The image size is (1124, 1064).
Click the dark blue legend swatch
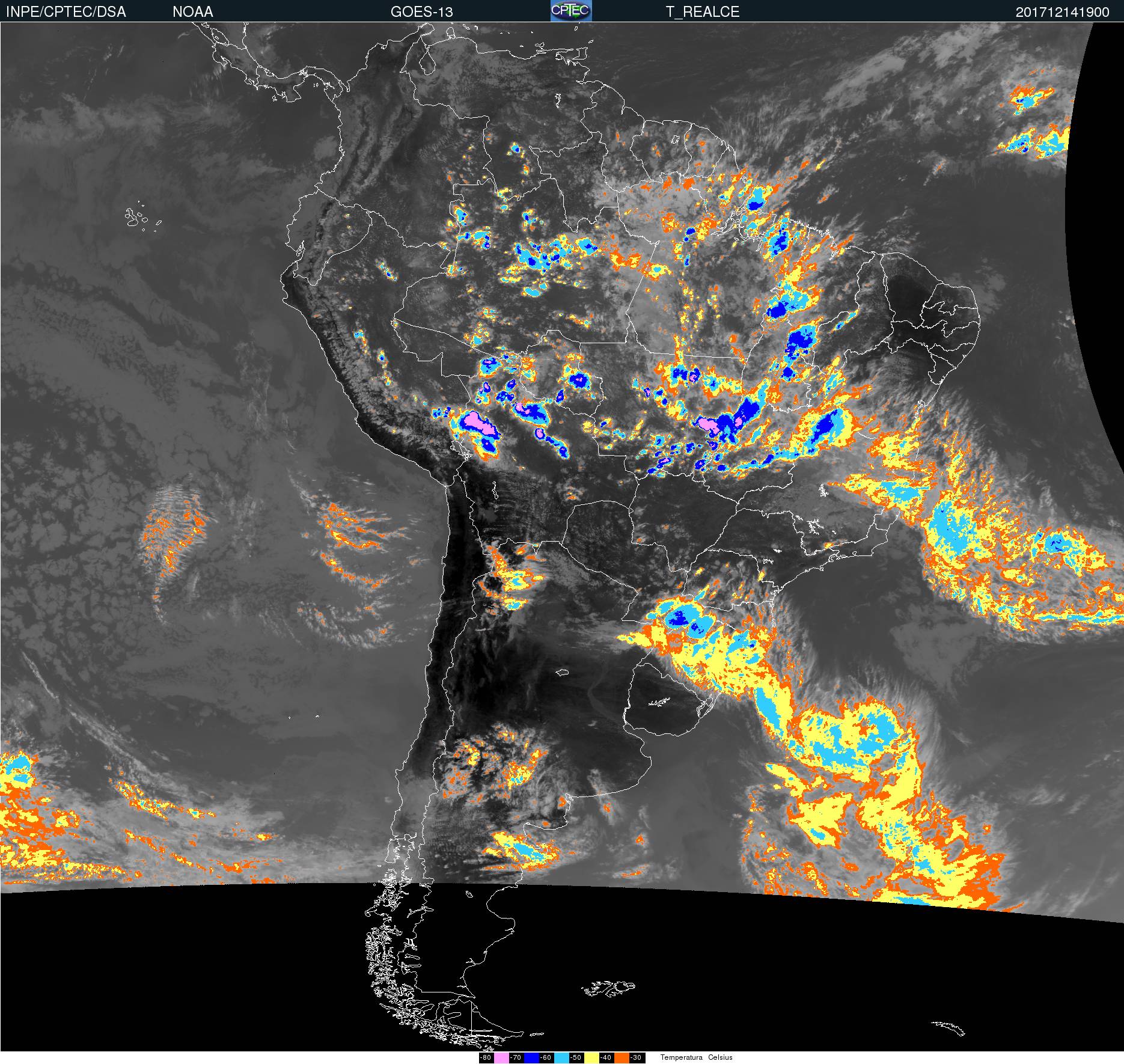pyautogui.click(x=531, y=1058)
